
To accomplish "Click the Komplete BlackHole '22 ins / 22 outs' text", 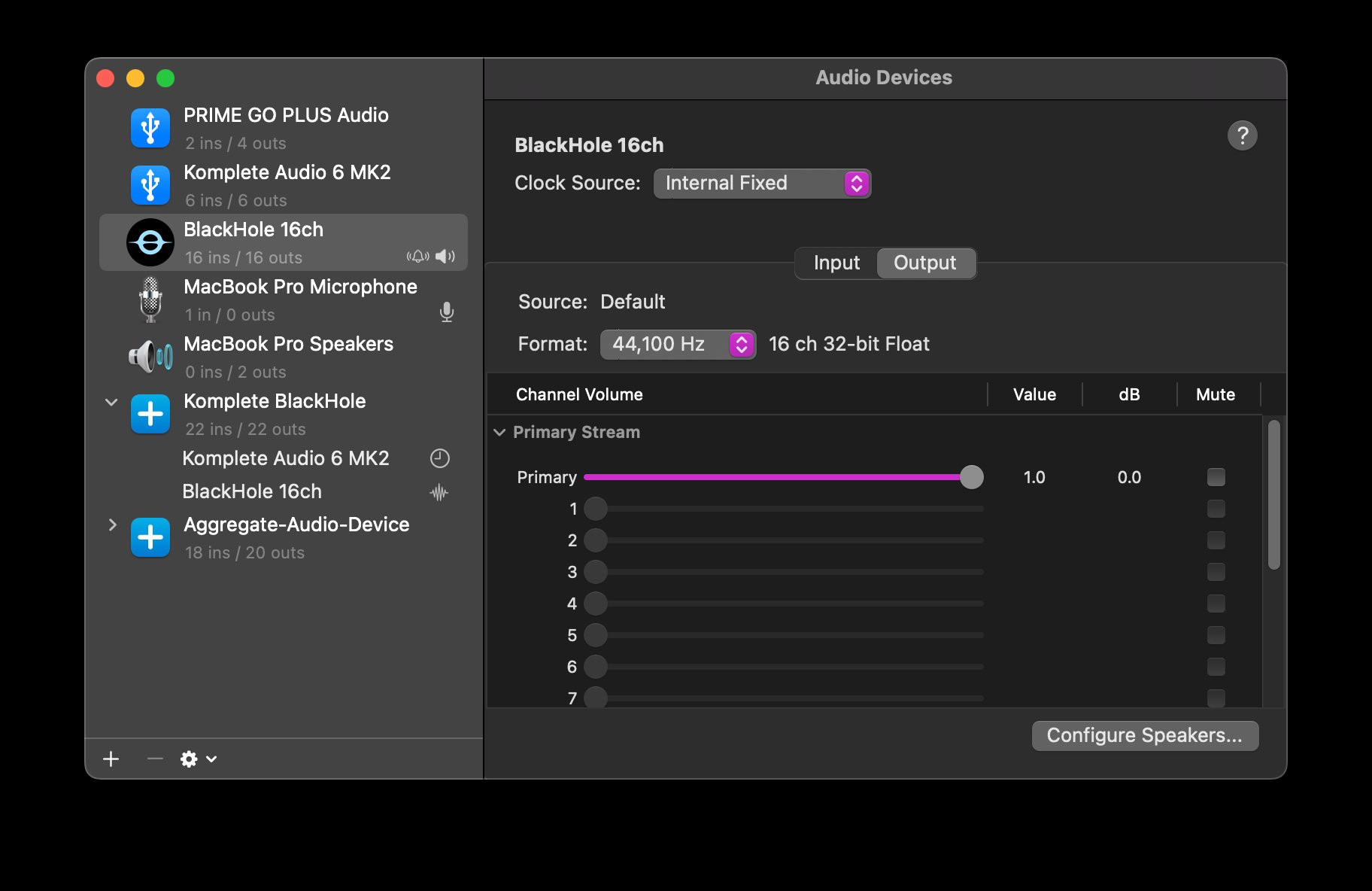I will (x=245, y=429).
